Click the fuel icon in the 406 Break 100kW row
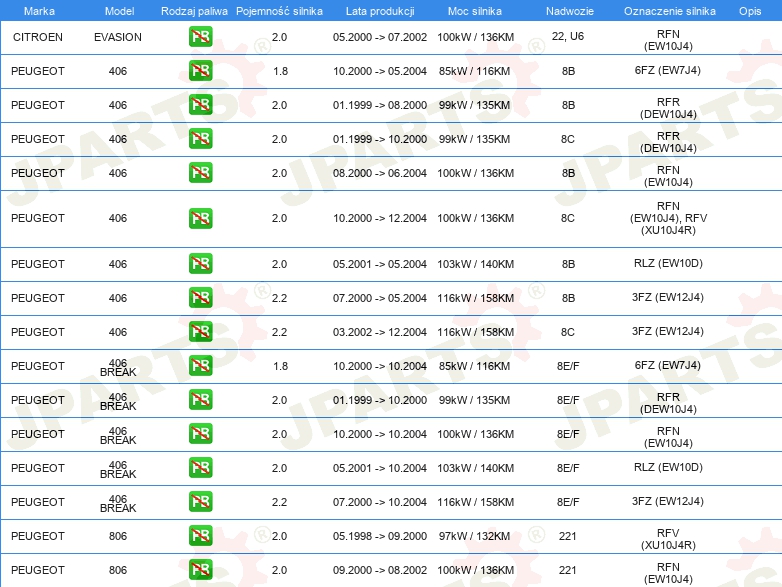The width and height of the screenshot is (782, 587). pos(200,433)
